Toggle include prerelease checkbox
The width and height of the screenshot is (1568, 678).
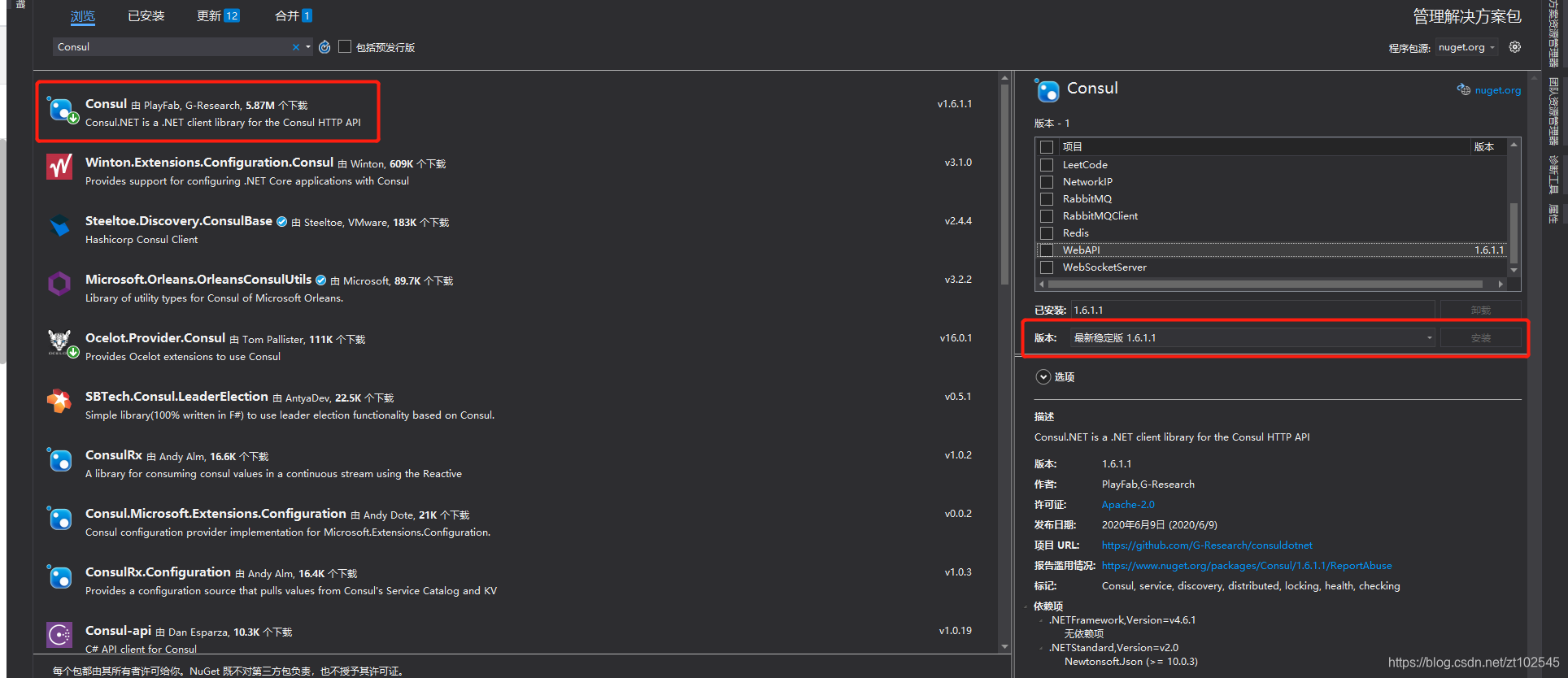(x=345, y=46)
